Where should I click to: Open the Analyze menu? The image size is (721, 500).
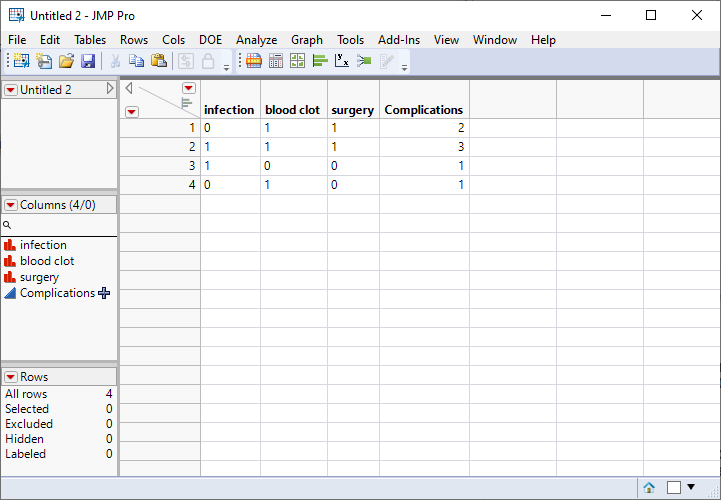coord(257,40)
